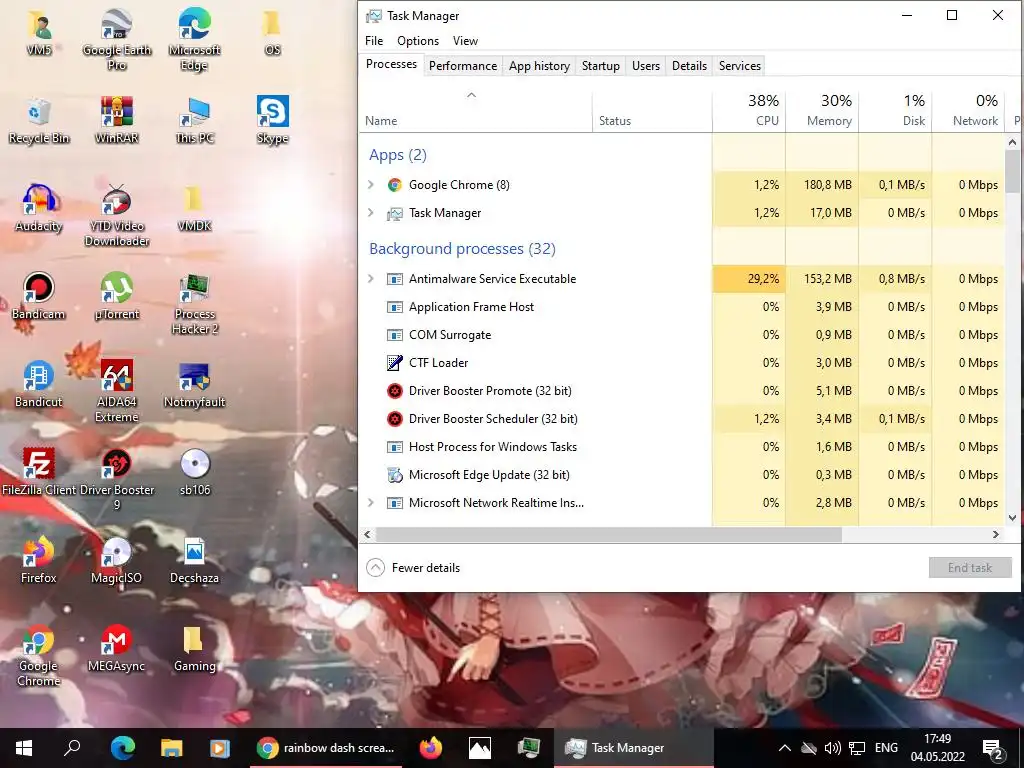Switch to the Users tab
Screen dimensions: 1024x768
[646, 66]
